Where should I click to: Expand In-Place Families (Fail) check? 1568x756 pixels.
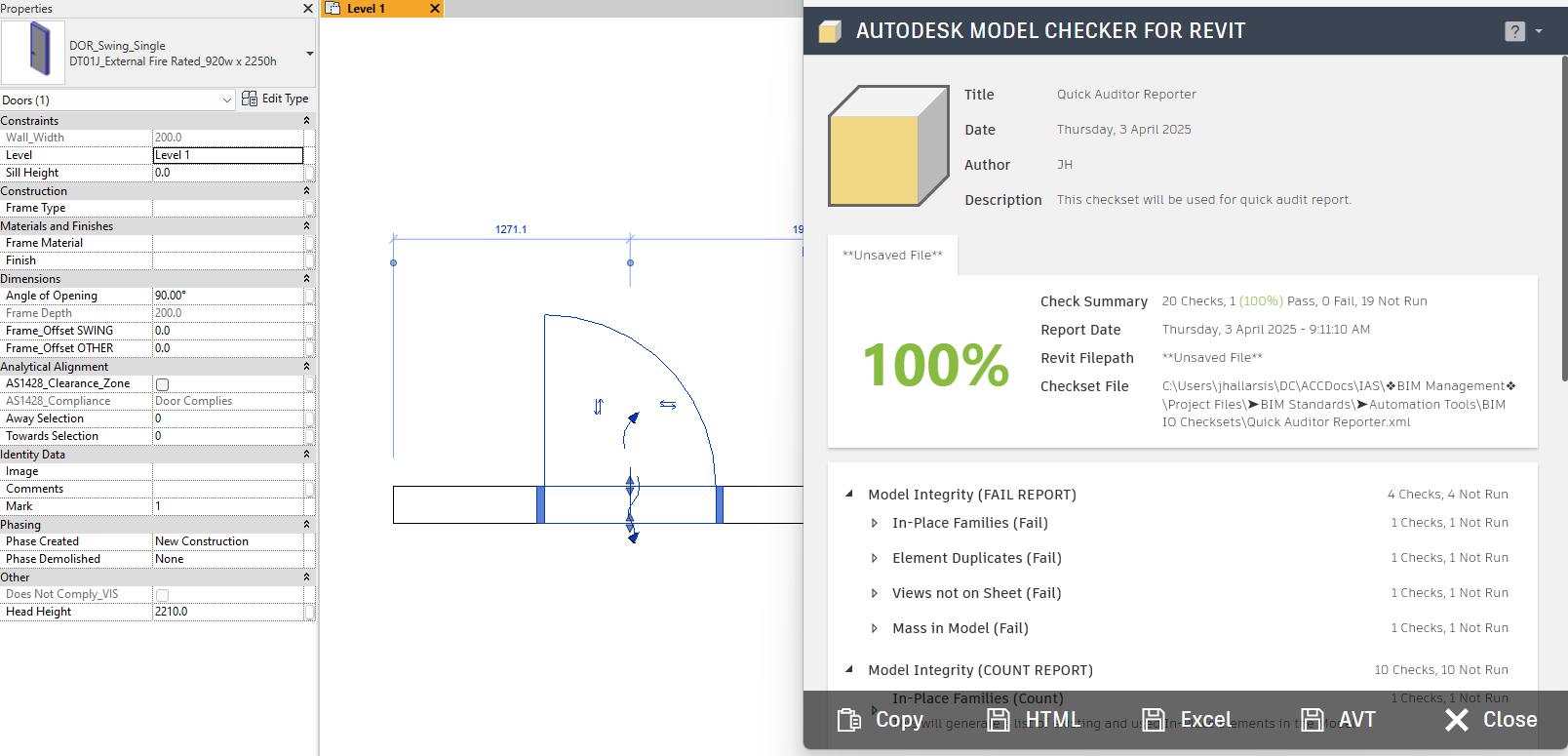click(x=874, y=523)
